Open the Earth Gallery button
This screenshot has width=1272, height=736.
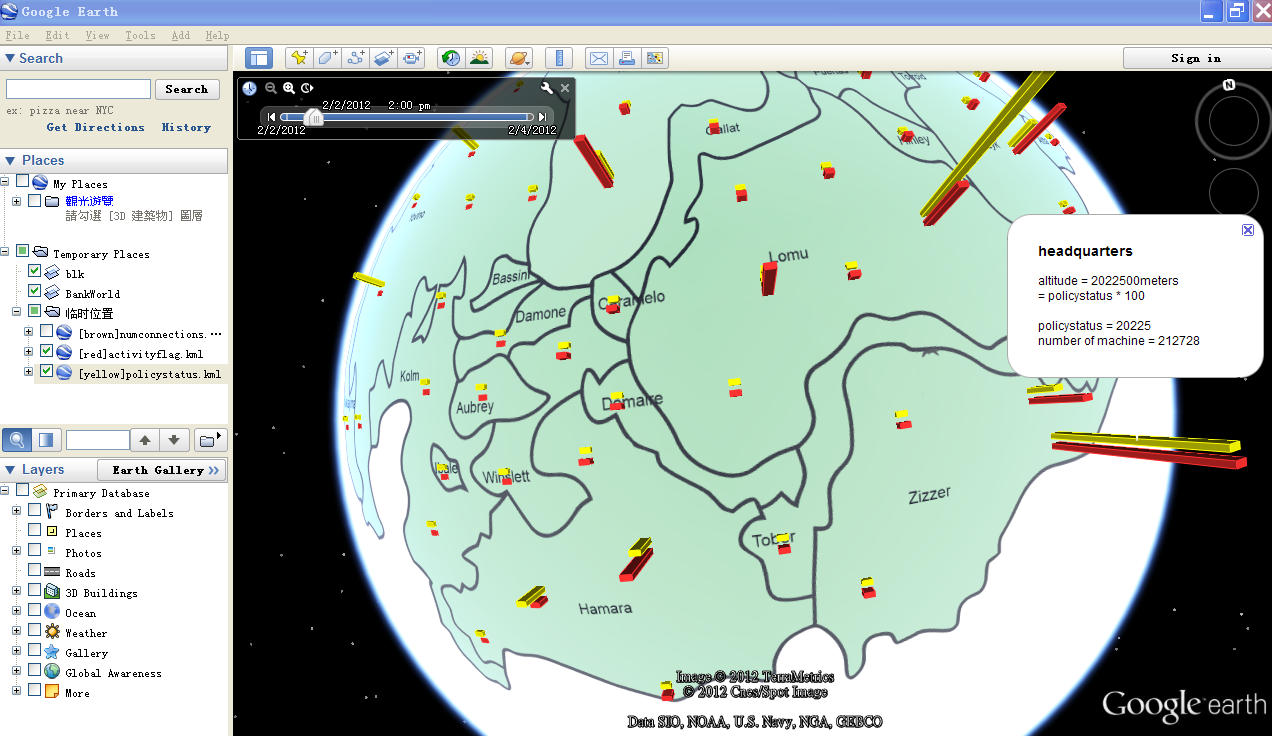[x=162, y=470]
